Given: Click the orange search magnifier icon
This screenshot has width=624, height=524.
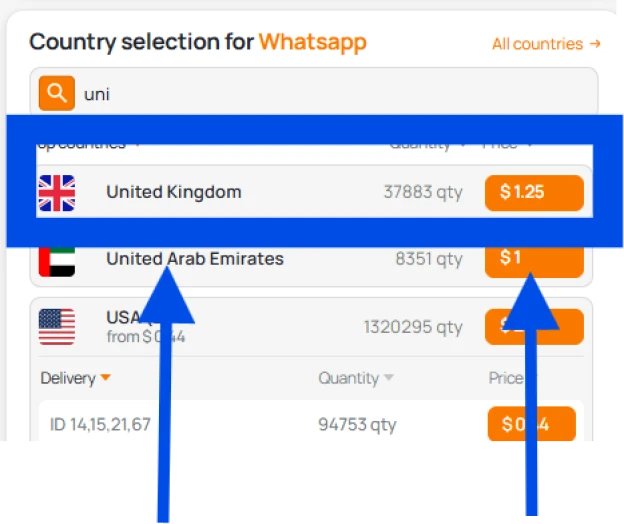Looking at the screenshot, I should click(x=57, y=93).
